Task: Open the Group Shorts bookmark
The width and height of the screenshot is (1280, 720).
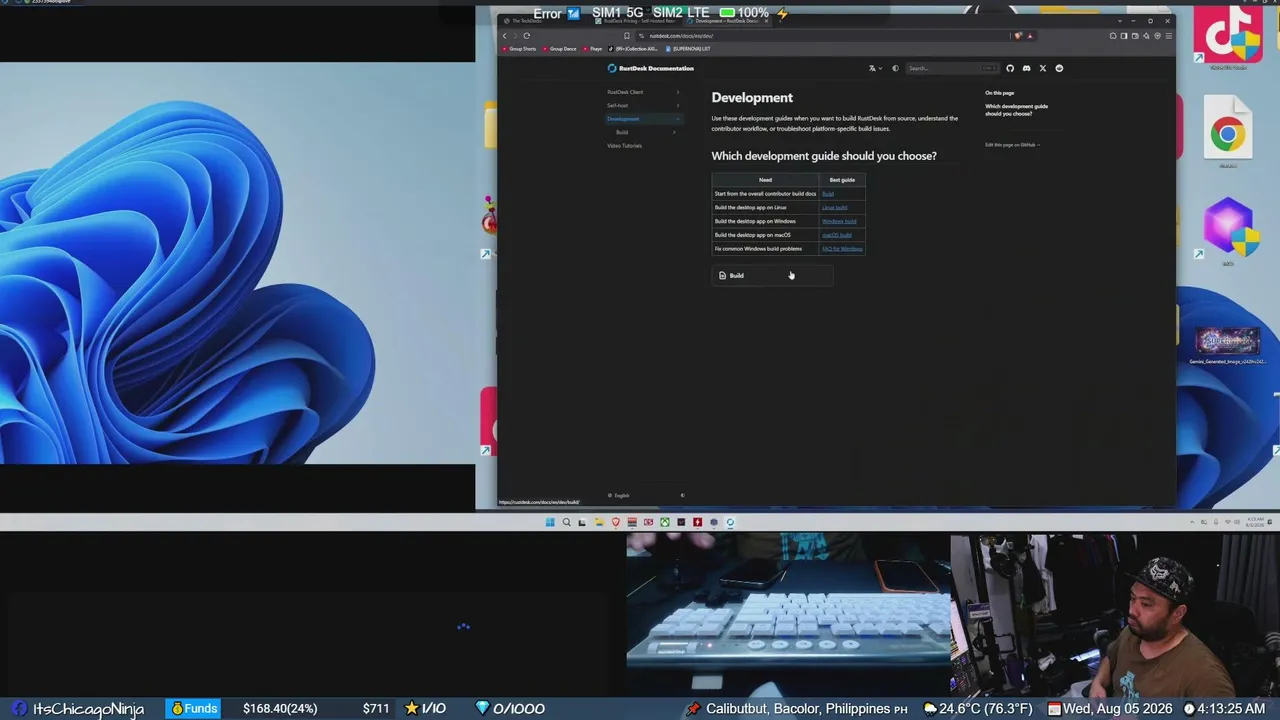Action: [520, 49]
